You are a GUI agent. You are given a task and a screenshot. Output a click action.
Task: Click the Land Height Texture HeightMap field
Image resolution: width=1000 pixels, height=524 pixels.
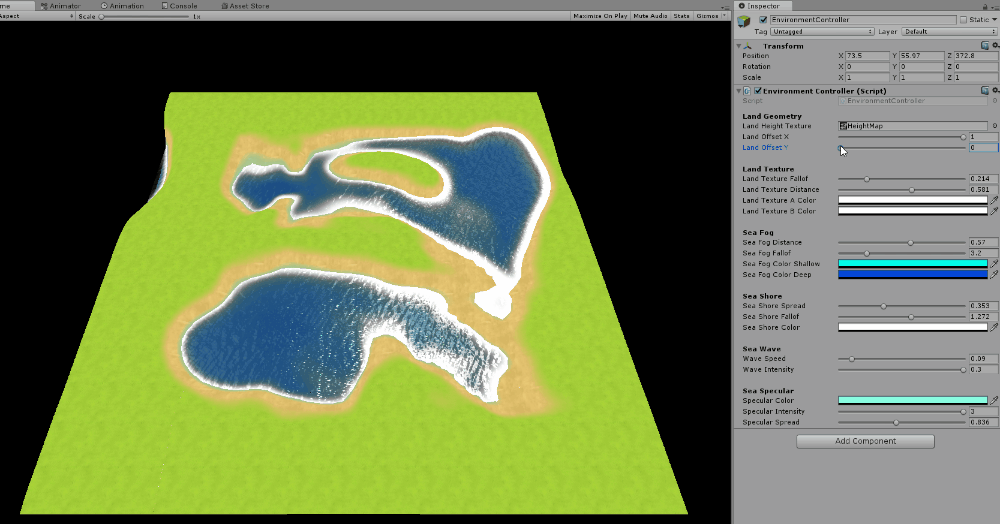pos(913,126)
